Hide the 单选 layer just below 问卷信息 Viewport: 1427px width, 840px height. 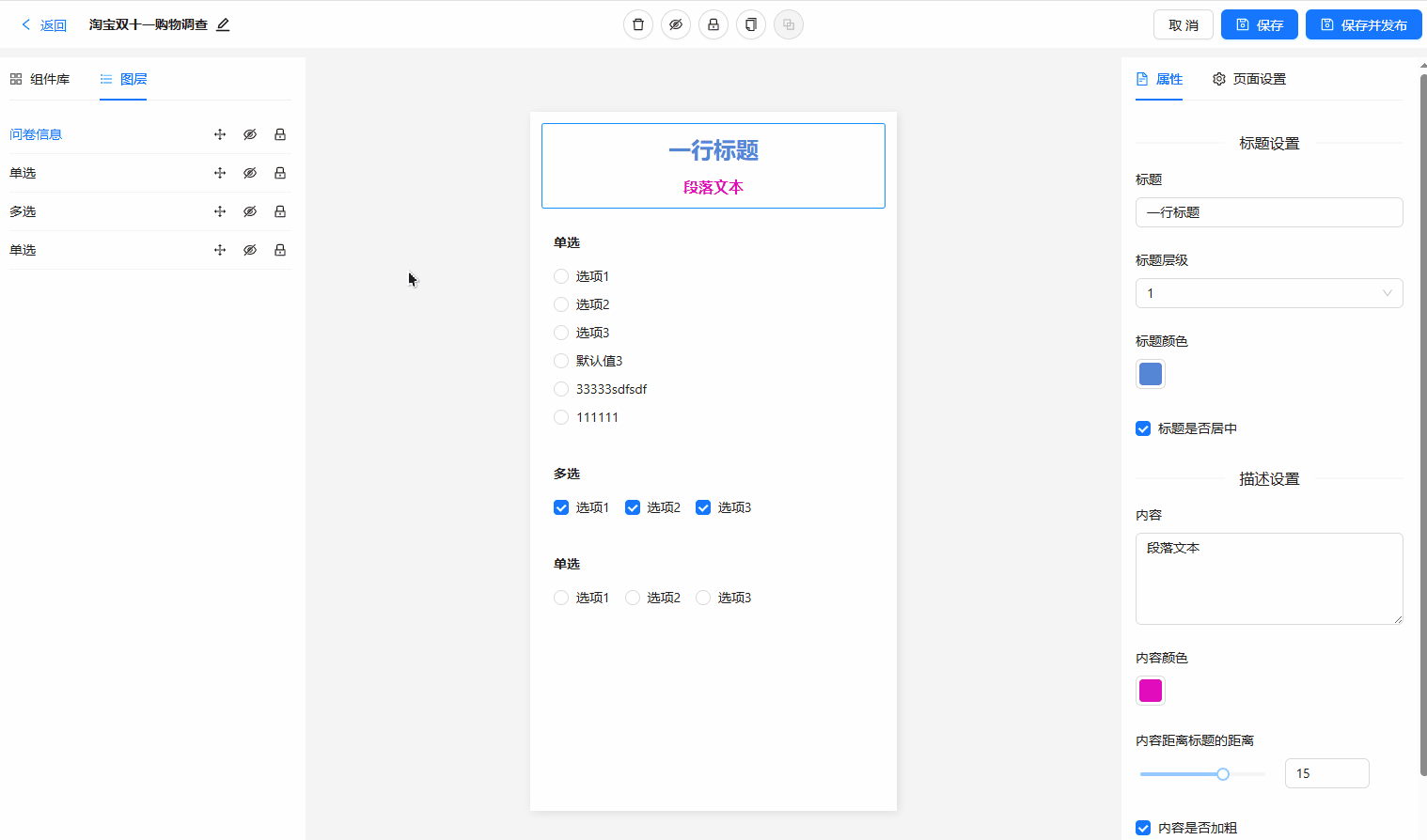point(250,173)
